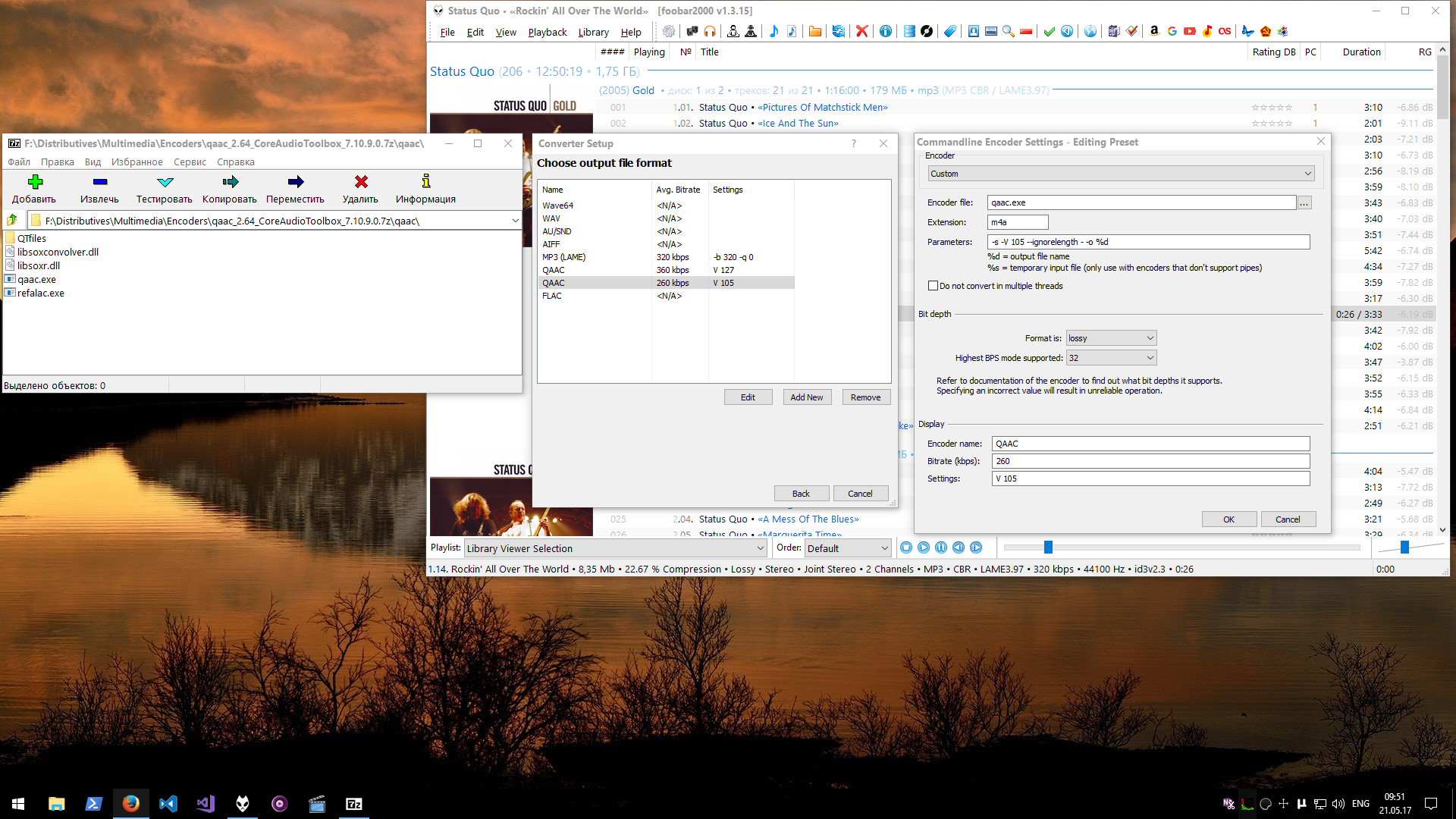Toggle 'Do not convert in multiple threads' checkbox
The height and width of the screenshot is (819, 1456).
[933, 286]
